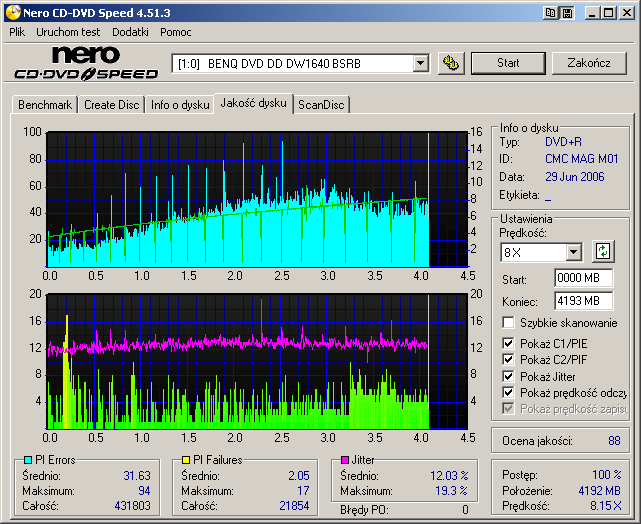Click the Prędkość value 8.15 X
The width and height of the screenshot is (641, 524).
605,506
